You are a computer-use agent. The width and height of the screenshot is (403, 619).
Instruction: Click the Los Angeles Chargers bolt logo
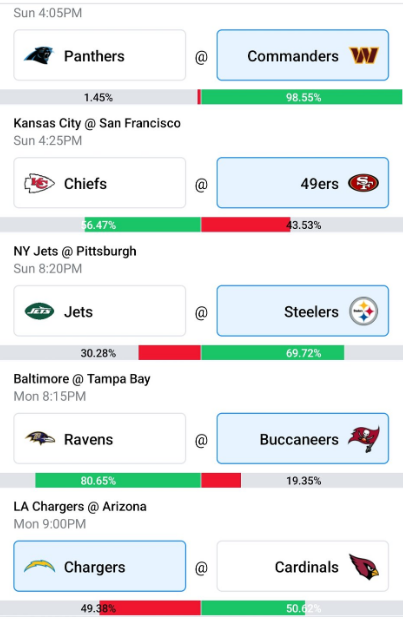pos(39,566)
